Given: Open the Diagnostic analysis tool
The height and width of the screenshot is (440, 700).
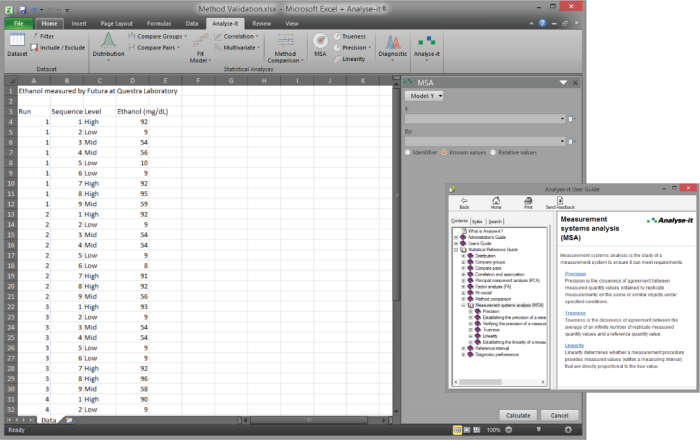Looking at the screenshot, I should [x=393, y=46].
